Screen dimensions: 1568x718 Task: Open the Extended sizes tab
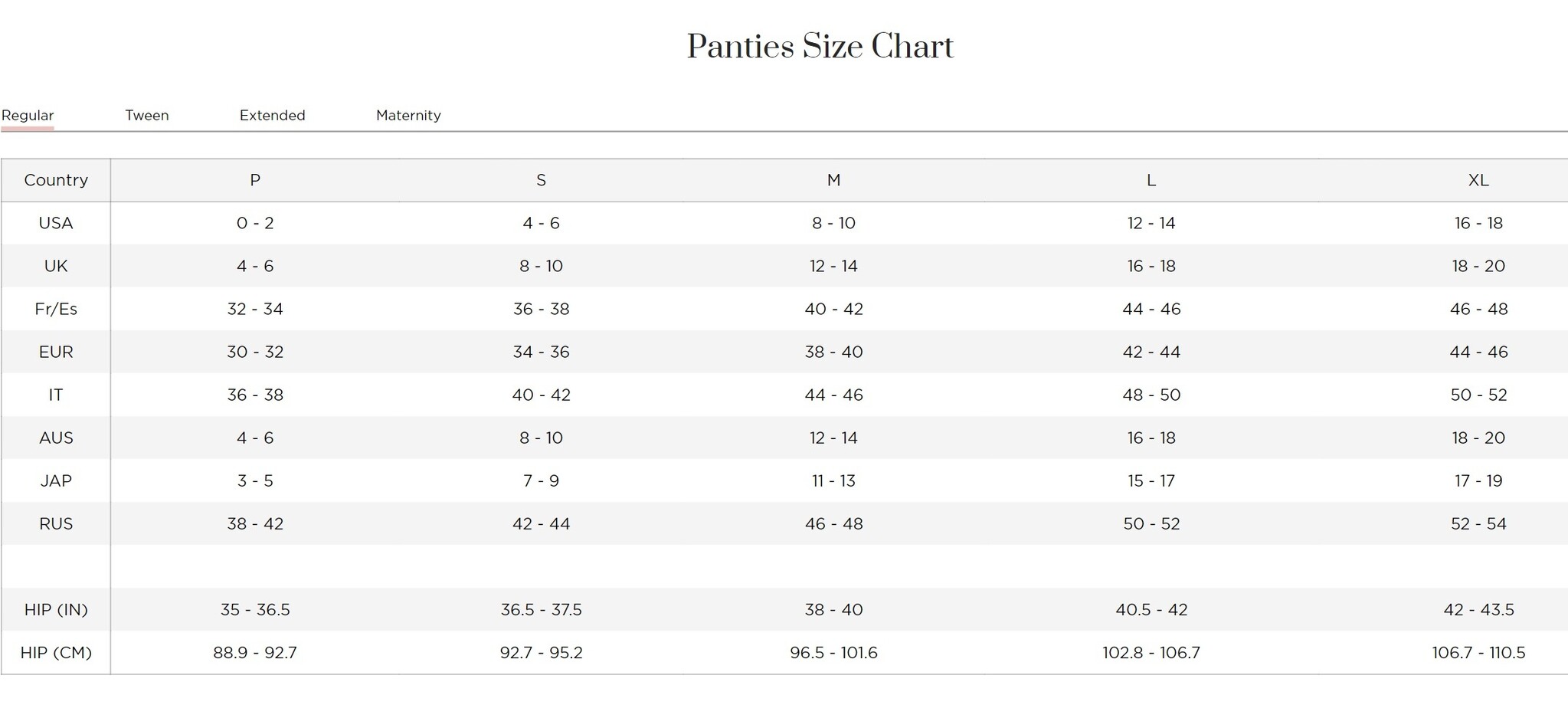272,116
